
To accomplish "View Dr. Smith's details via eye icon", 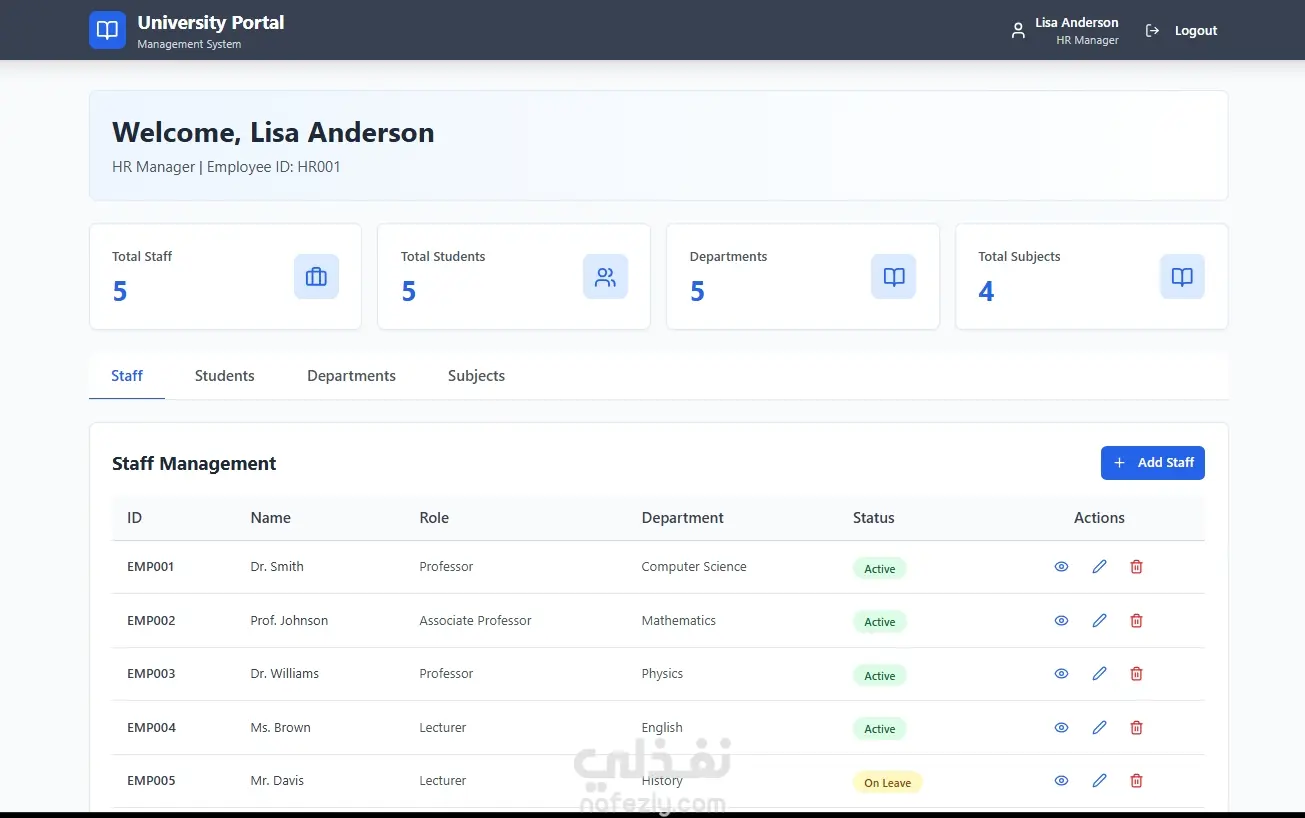I will [x=1061, y=567].
